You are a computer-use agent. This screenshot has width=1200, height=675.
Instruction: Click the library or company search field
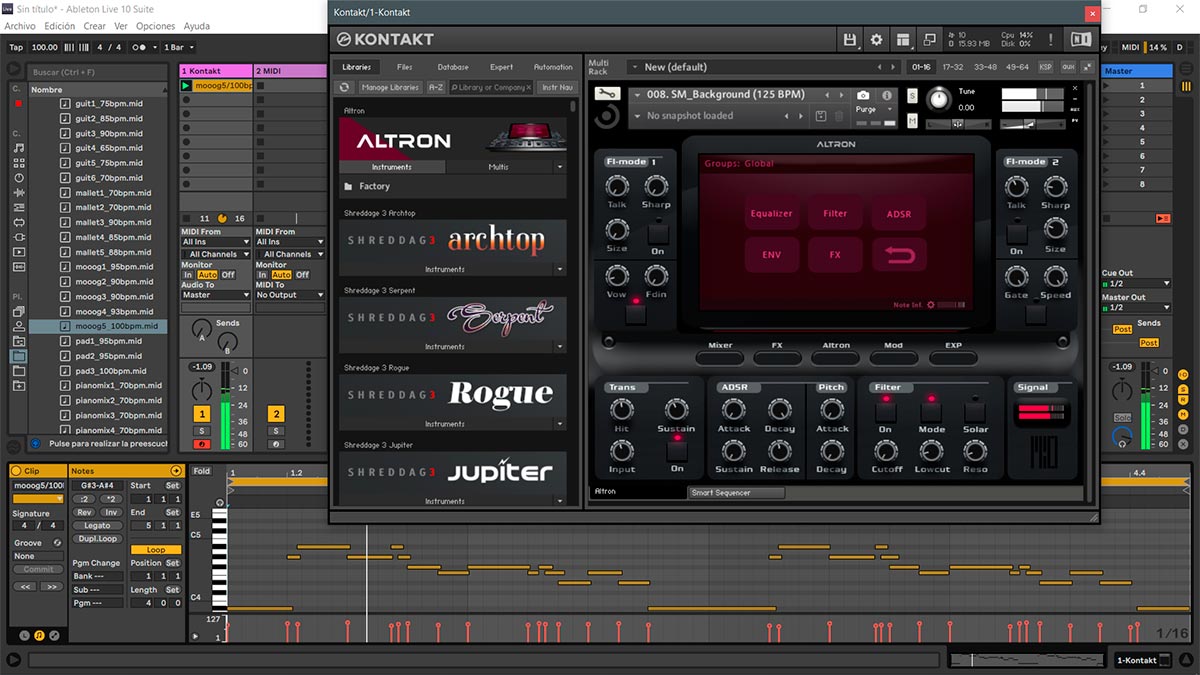(x=491, y=87)
